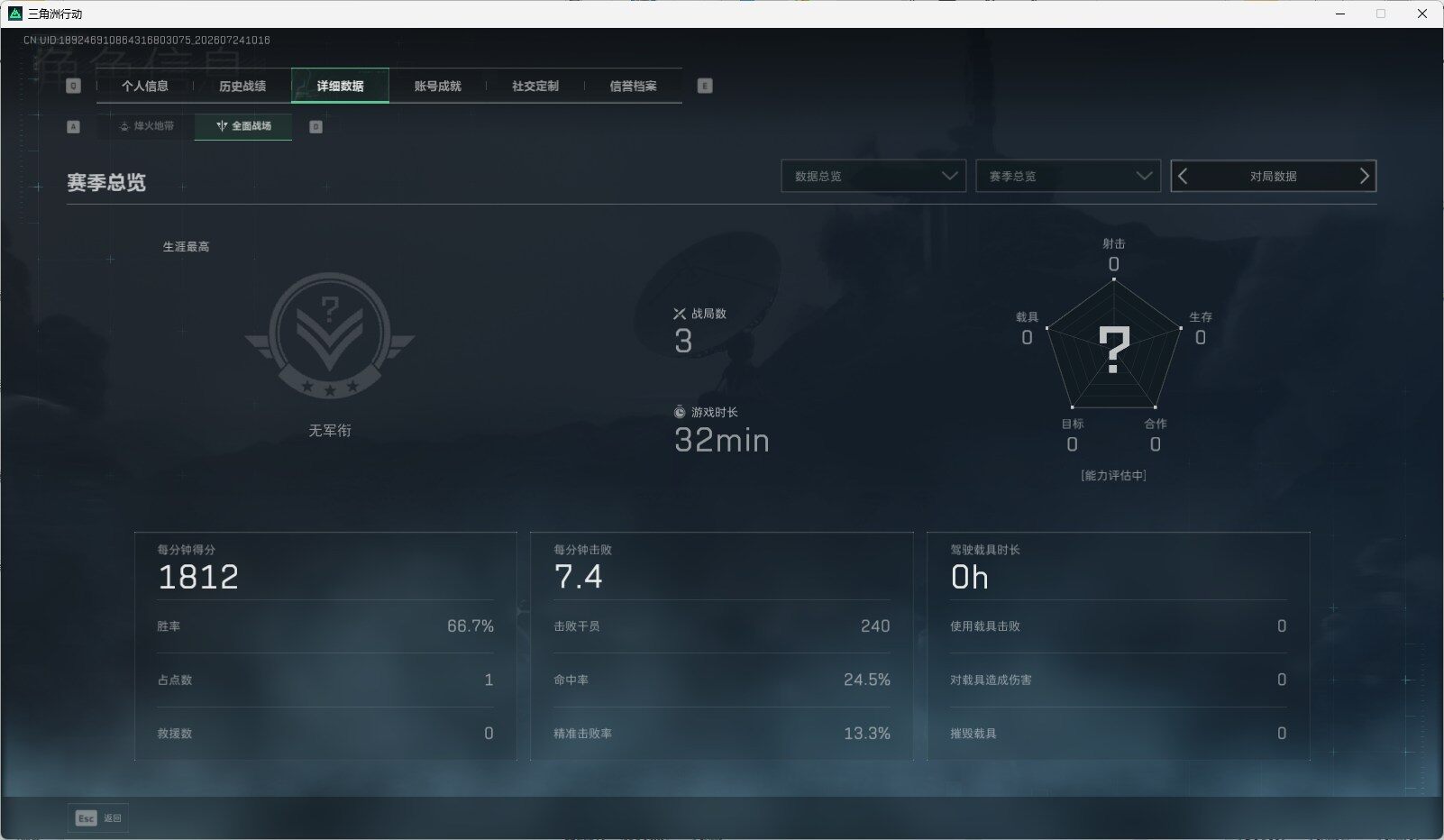
Task: Click the question mark in ability radar
Action: coord(1114,351)
